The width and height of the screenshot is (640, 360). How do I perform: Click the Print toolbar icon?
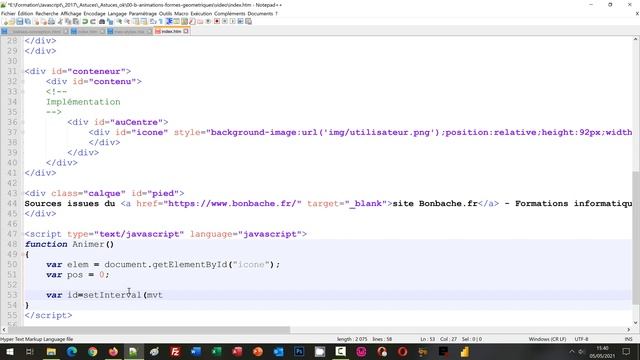coord(51,21)
